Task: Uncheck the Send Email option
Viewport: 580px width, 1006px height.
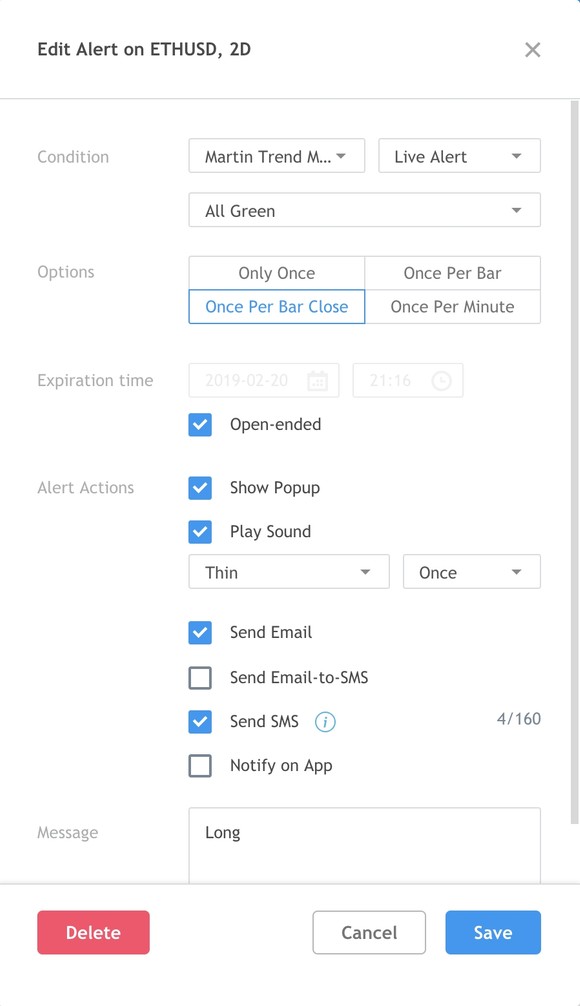Action: coord(200,633)
